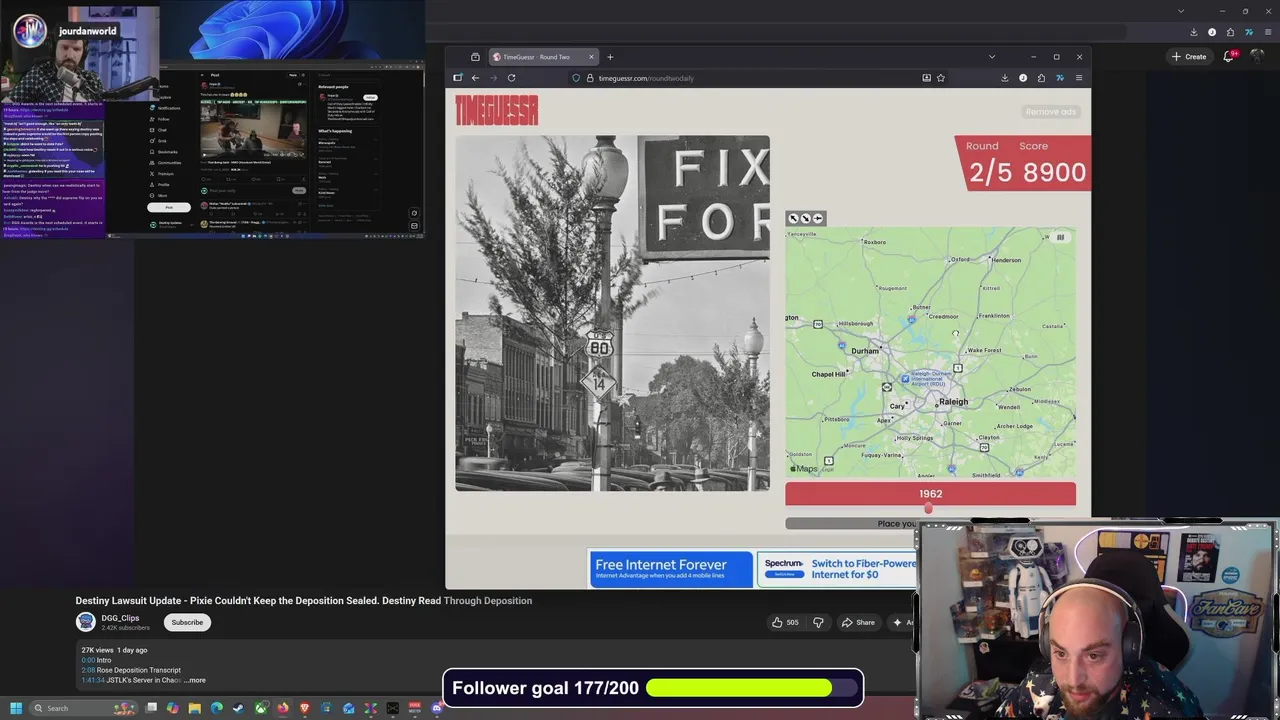Image resolution: width=1280 pixels, height=720 pixels.
Task: Bookmark page with the star icon
Action: coord(940,78)
